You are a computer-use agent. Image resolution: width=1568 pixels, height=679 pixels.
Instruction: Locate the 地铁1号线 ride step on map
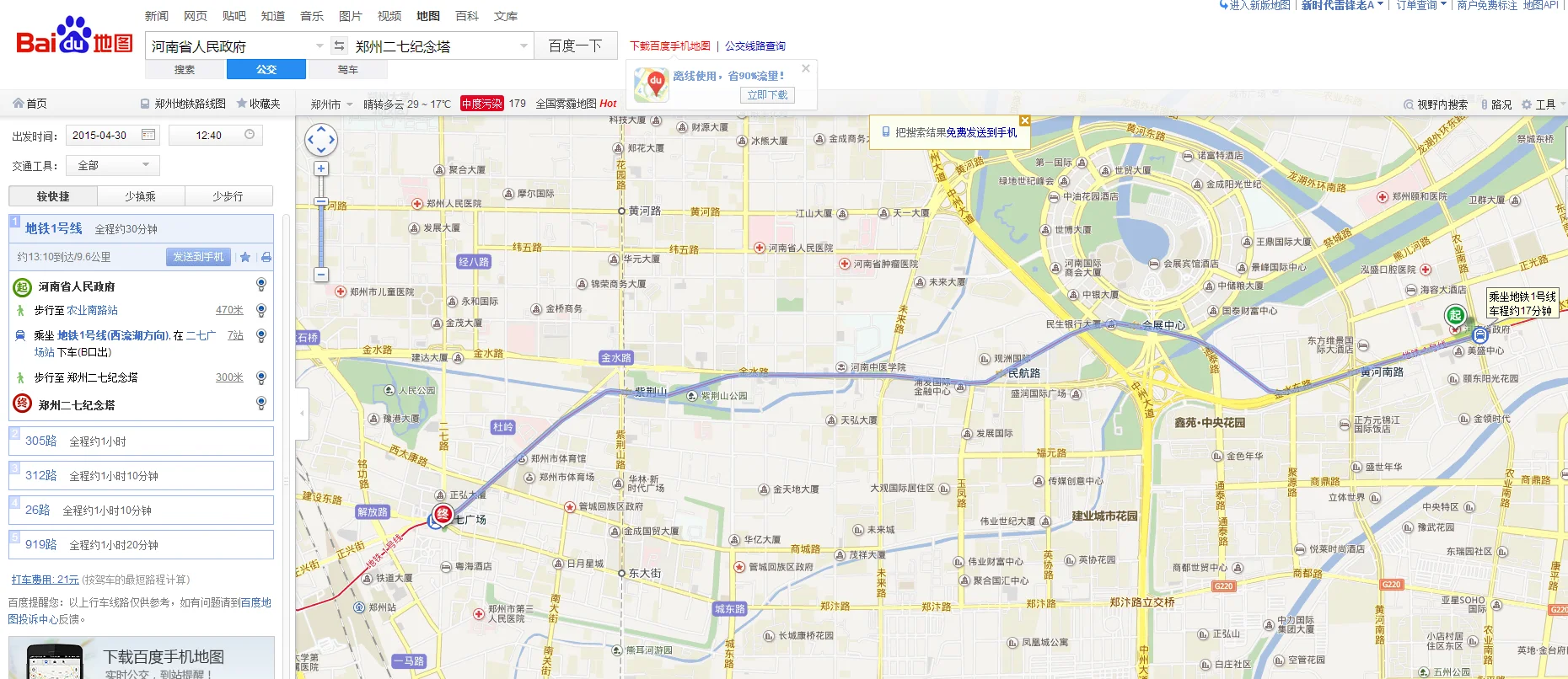(x=261, y=335)
